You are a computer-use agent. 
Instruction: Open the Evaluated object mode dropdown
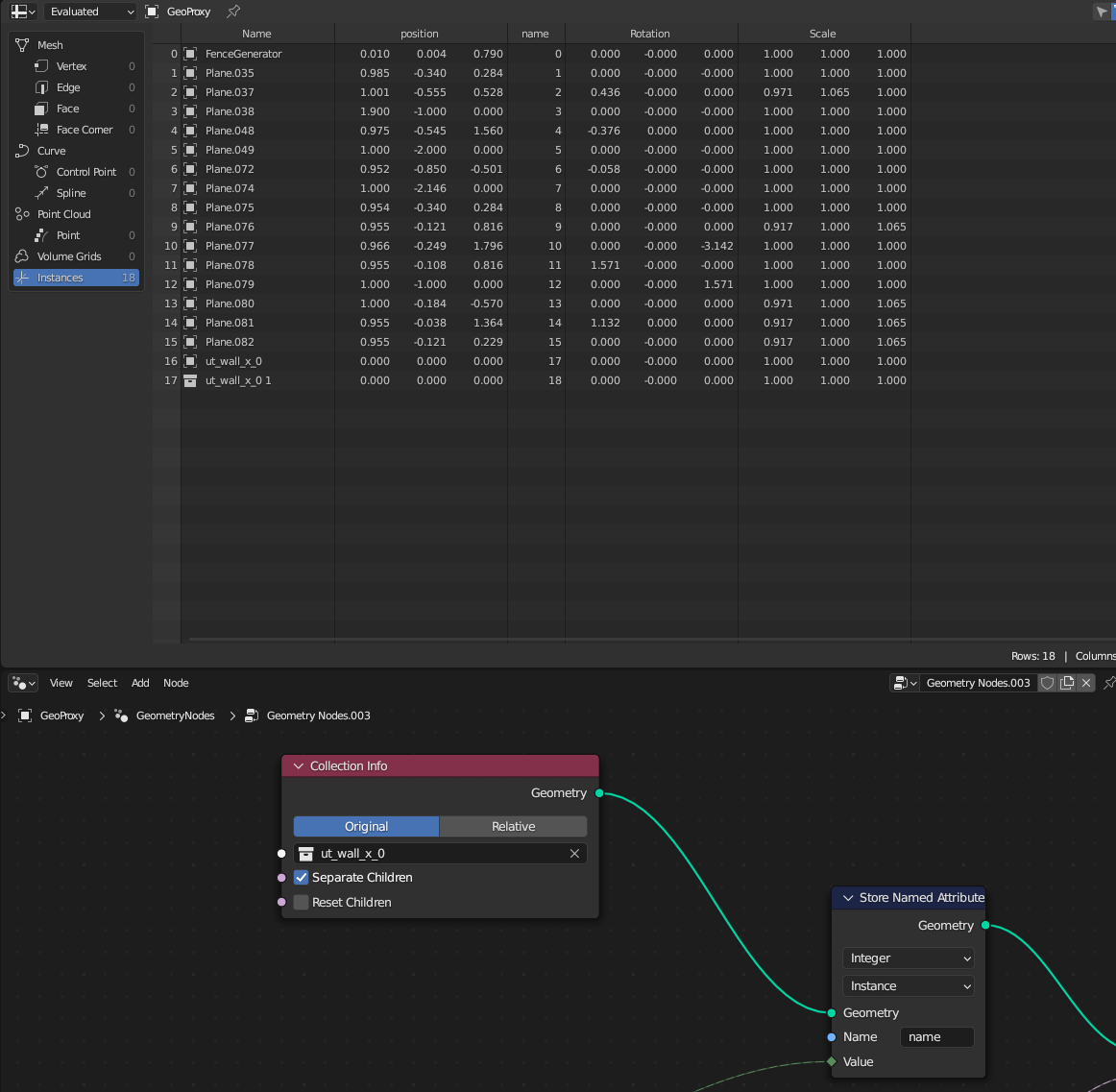click(x=89, y=12)
